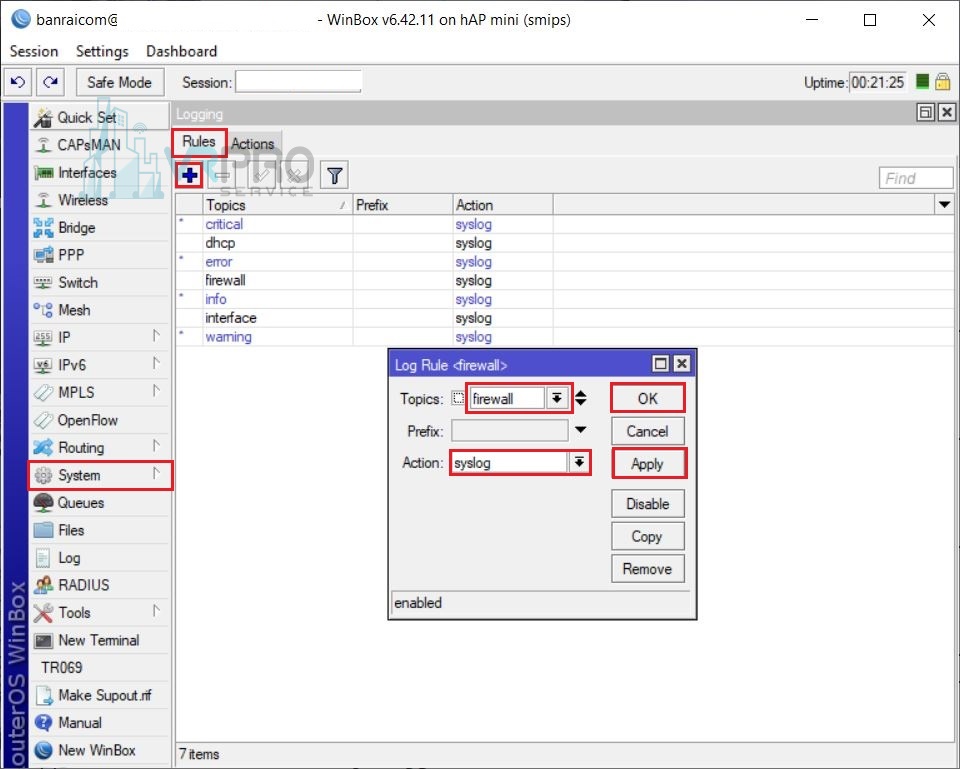
Task: Toggle the Topics checkbox in Log Rule dialog
Action: tap(457, 397)
